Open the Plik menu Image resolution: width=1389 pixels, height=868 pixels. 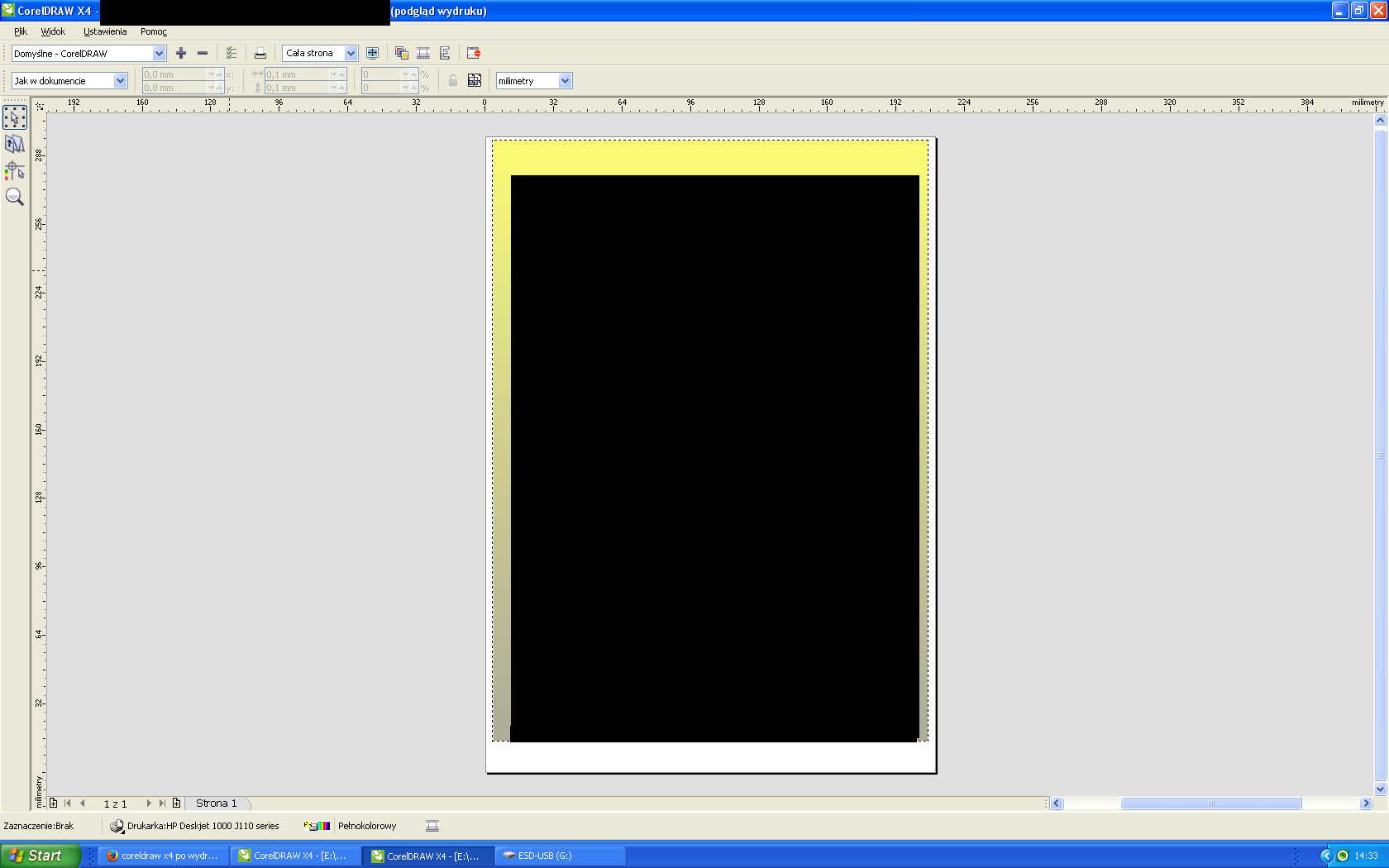click(x=21, y=31)
